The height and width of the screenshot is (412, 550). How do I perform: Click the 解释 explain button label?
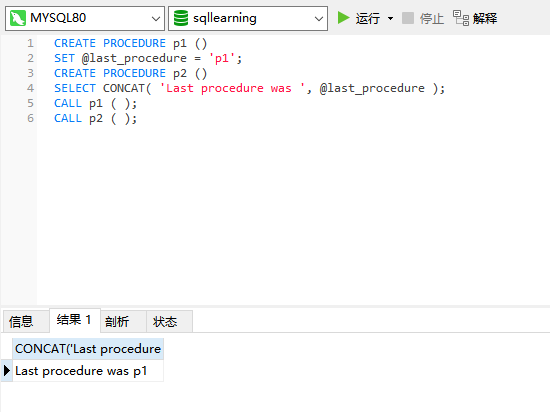485,18
